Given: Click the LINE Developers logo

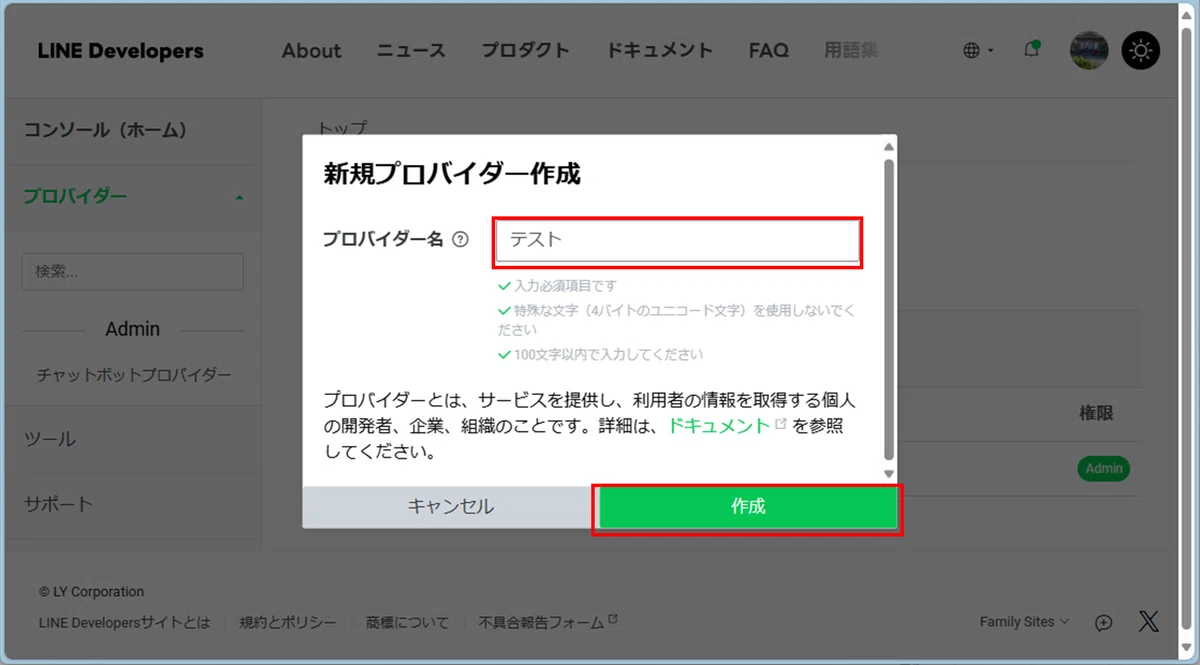Looking at the screenshot, I should (x=120, y=51).
